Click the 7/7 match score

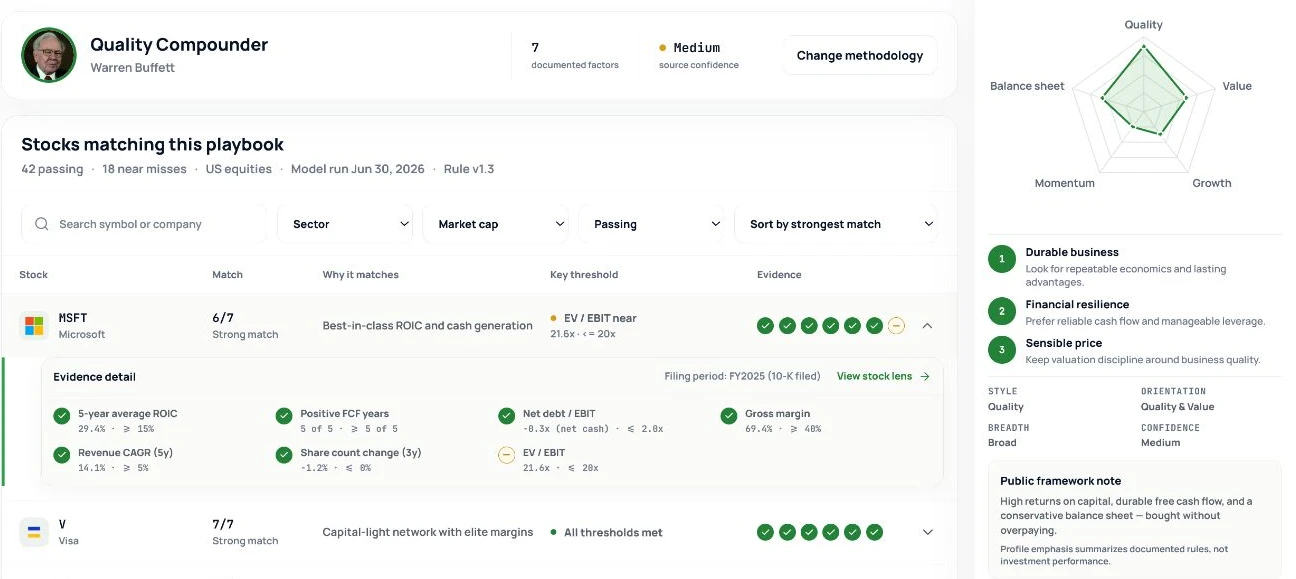[223, 524]
